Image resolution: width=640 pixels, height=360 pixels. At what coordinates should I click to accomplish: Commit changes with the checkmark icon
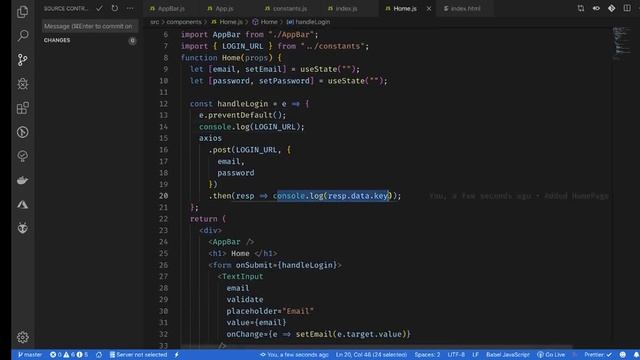point(99,8)
